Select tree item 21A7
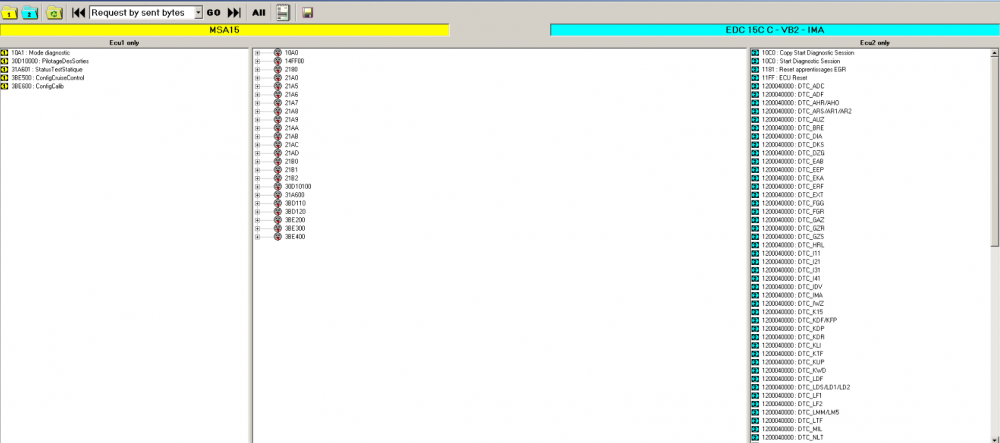The image size is (1000, 443). (291, 103)
